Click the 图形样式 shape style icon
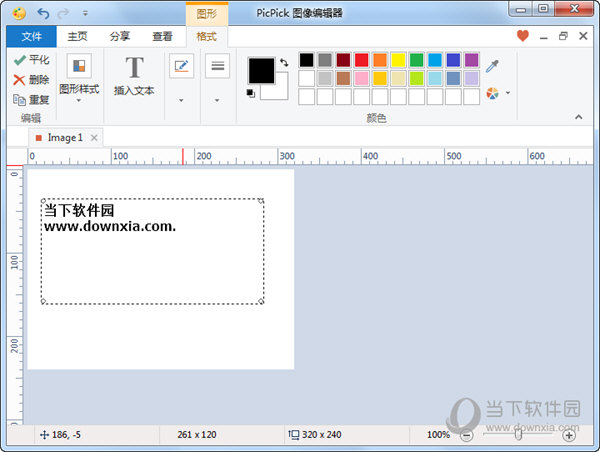 click(x=79, y=66)
